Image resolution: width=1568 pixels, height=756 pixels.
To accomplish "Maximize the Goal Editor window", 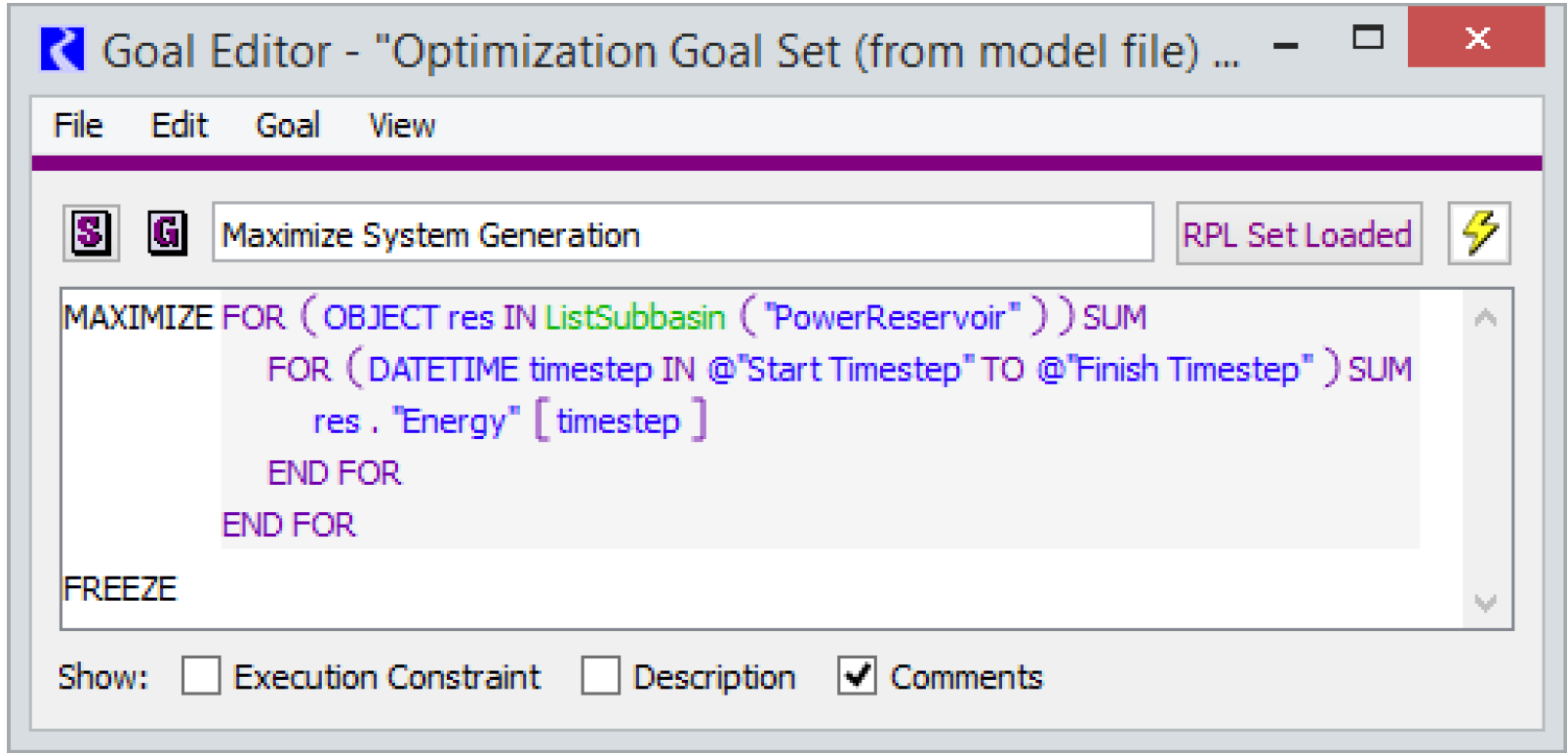I will point(1367,38).
